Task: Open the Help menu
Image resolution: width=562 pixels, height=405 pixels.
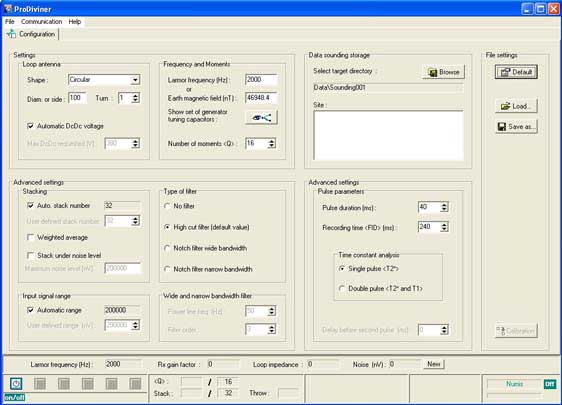Action: 75,22
